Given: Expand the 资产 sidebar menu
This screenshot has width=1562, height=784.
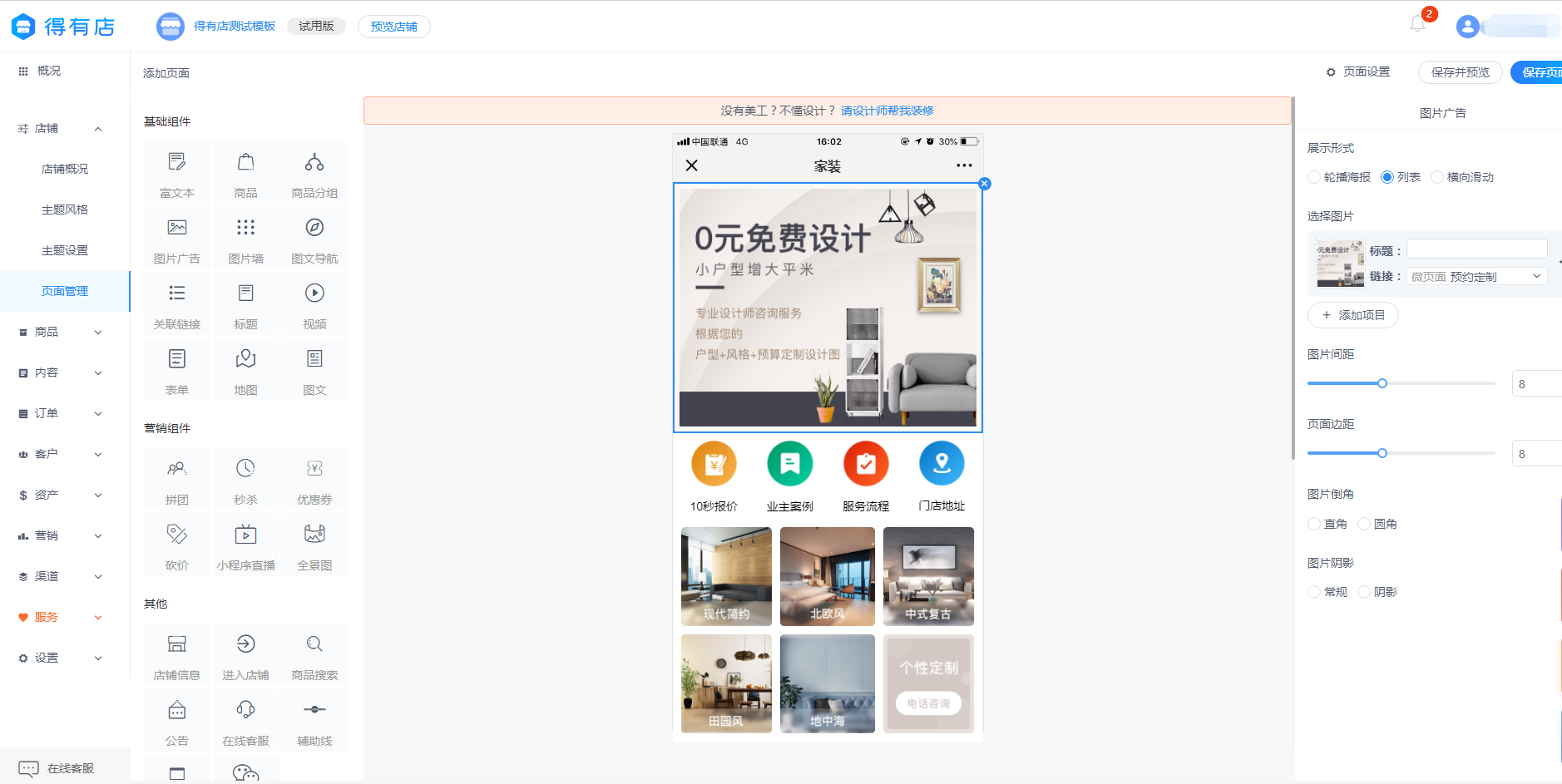Looking at the screenshot, I should point(98,496).
